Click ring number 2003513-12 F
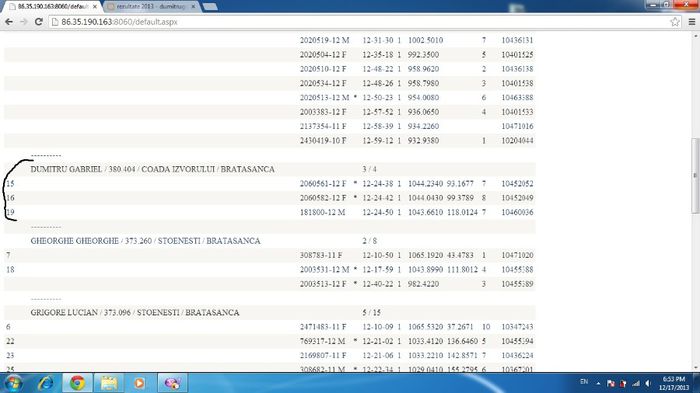 click(x=323, y=284)
